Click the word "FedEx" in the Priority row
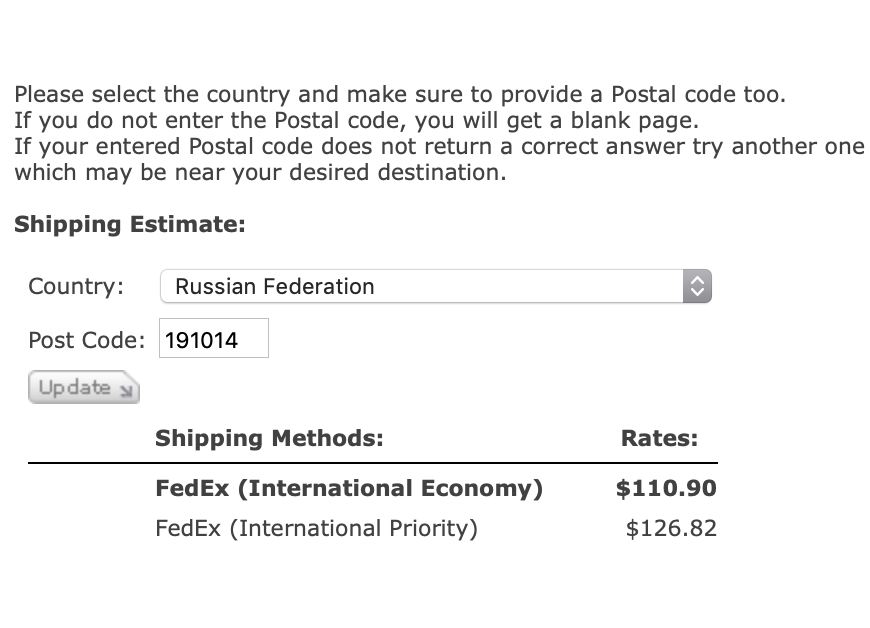 coord(187,528)
